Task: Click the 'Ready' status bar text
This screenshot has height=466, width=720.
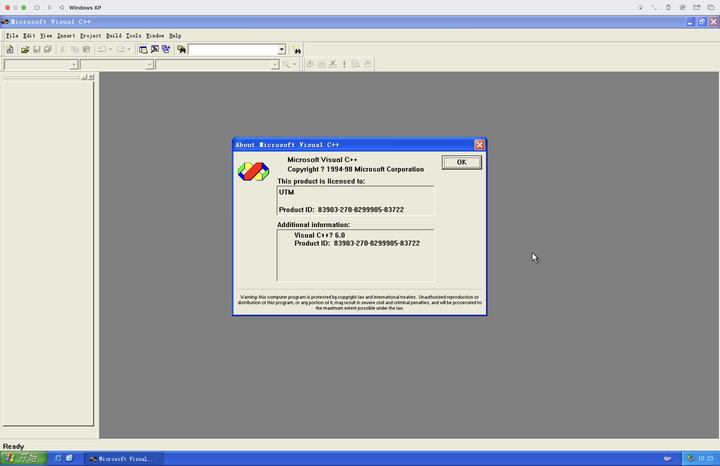Action: coord(13,446)
